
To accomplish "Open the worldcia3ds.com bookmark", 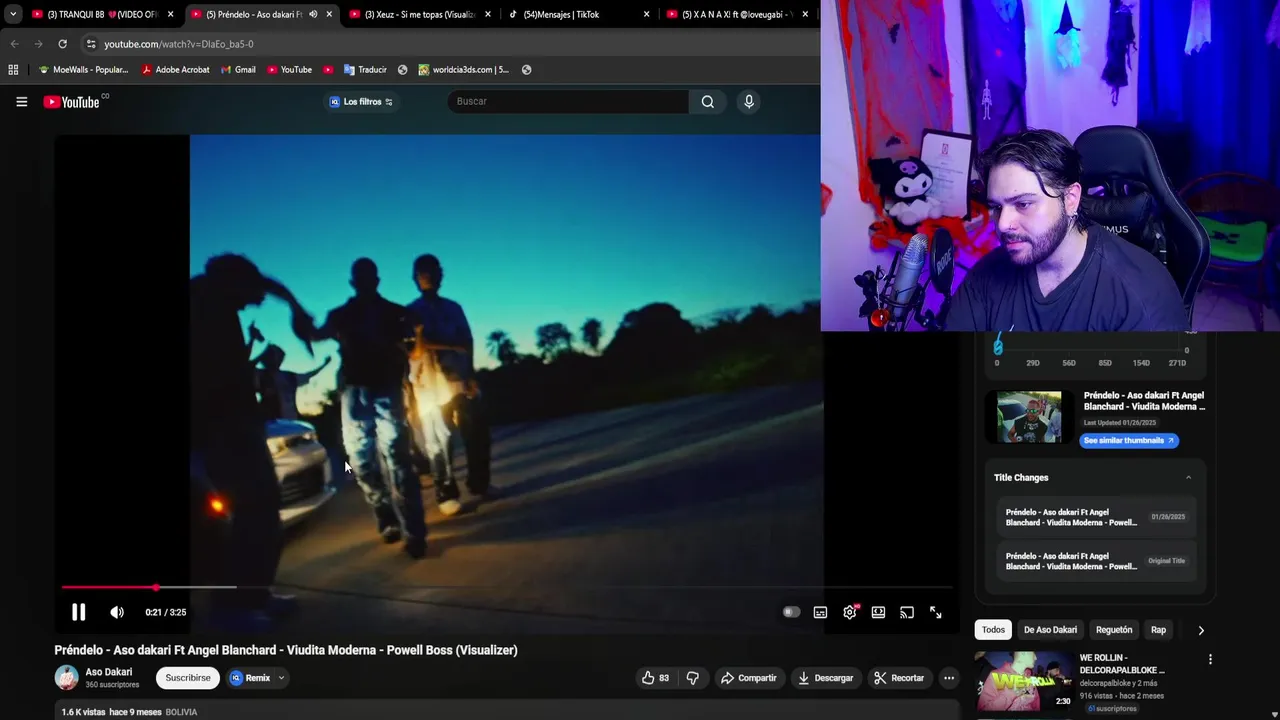I will point(463,70).
